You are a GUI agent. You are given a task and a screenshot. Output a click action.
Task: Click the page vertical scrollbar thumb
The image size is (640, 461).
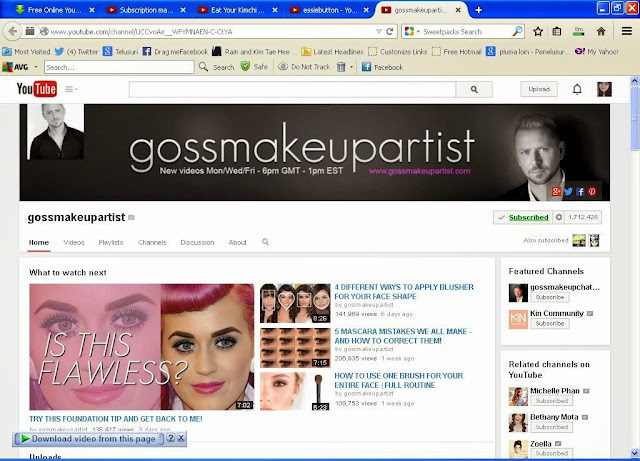tap(635, 118)
